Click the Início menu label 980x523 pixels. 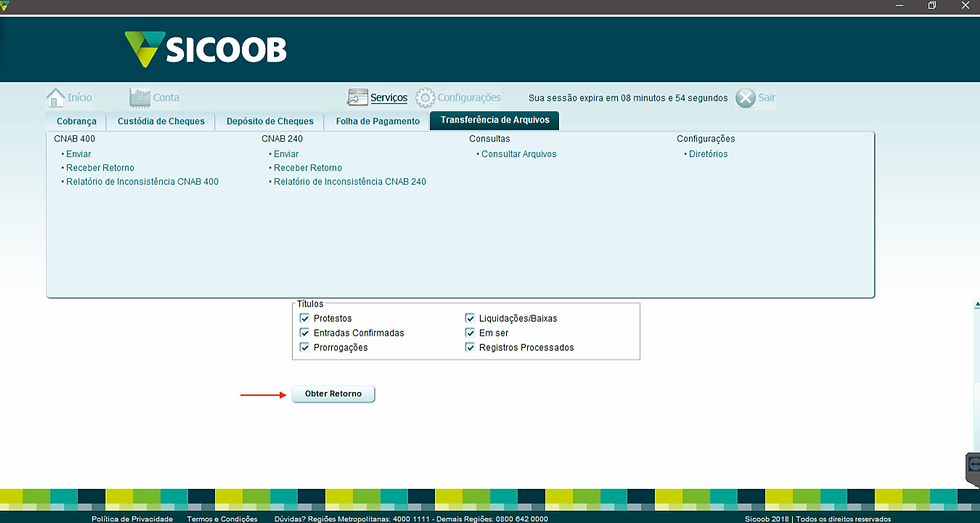(x=79, y=97)
